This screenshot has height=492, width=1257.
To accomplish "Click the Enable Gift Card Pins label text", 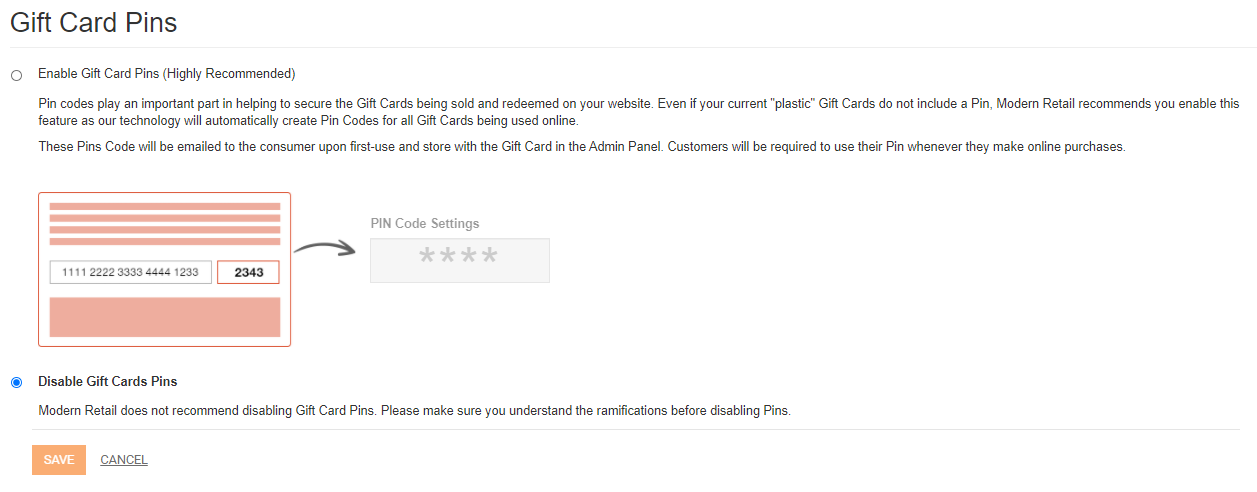I will (x=166, y=74).
